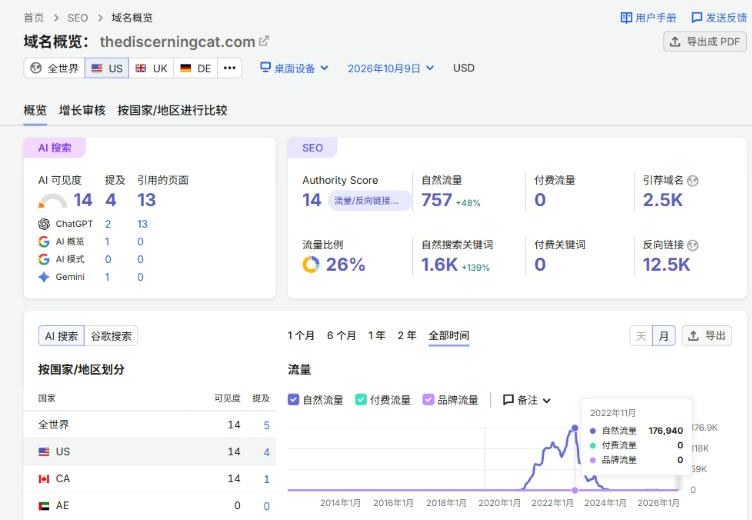Open the 用户手册 link

[648, 18]
